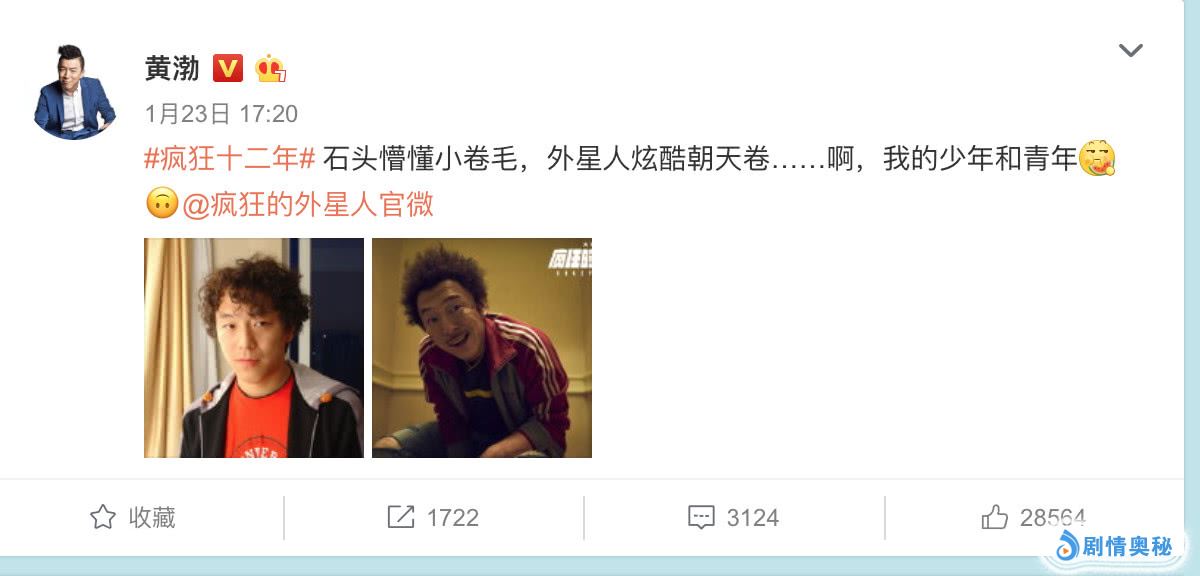Enlarge the movie still with striped jacket
The height and width of the screenshot is (576, 1200).
click(482, 348)
